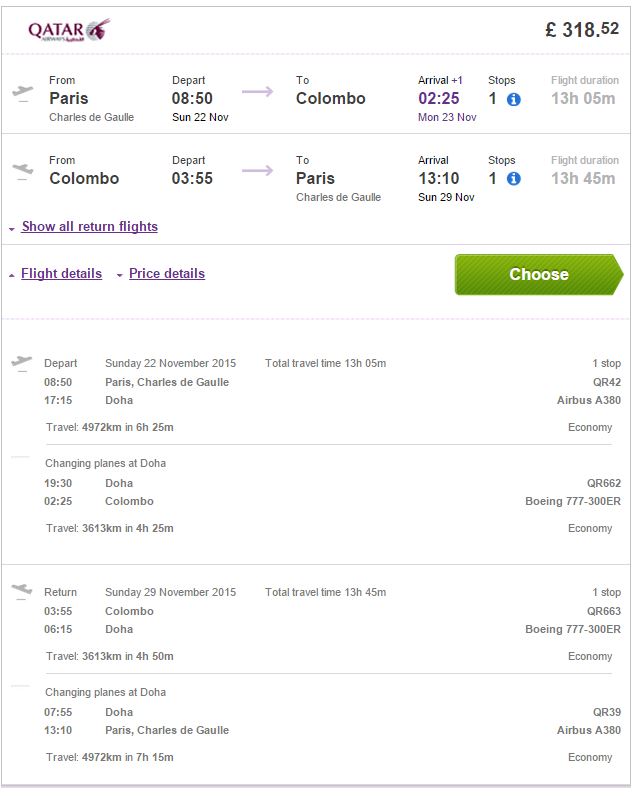
Task: Click outbound plane icon beside From Paris
Action: 22,93
